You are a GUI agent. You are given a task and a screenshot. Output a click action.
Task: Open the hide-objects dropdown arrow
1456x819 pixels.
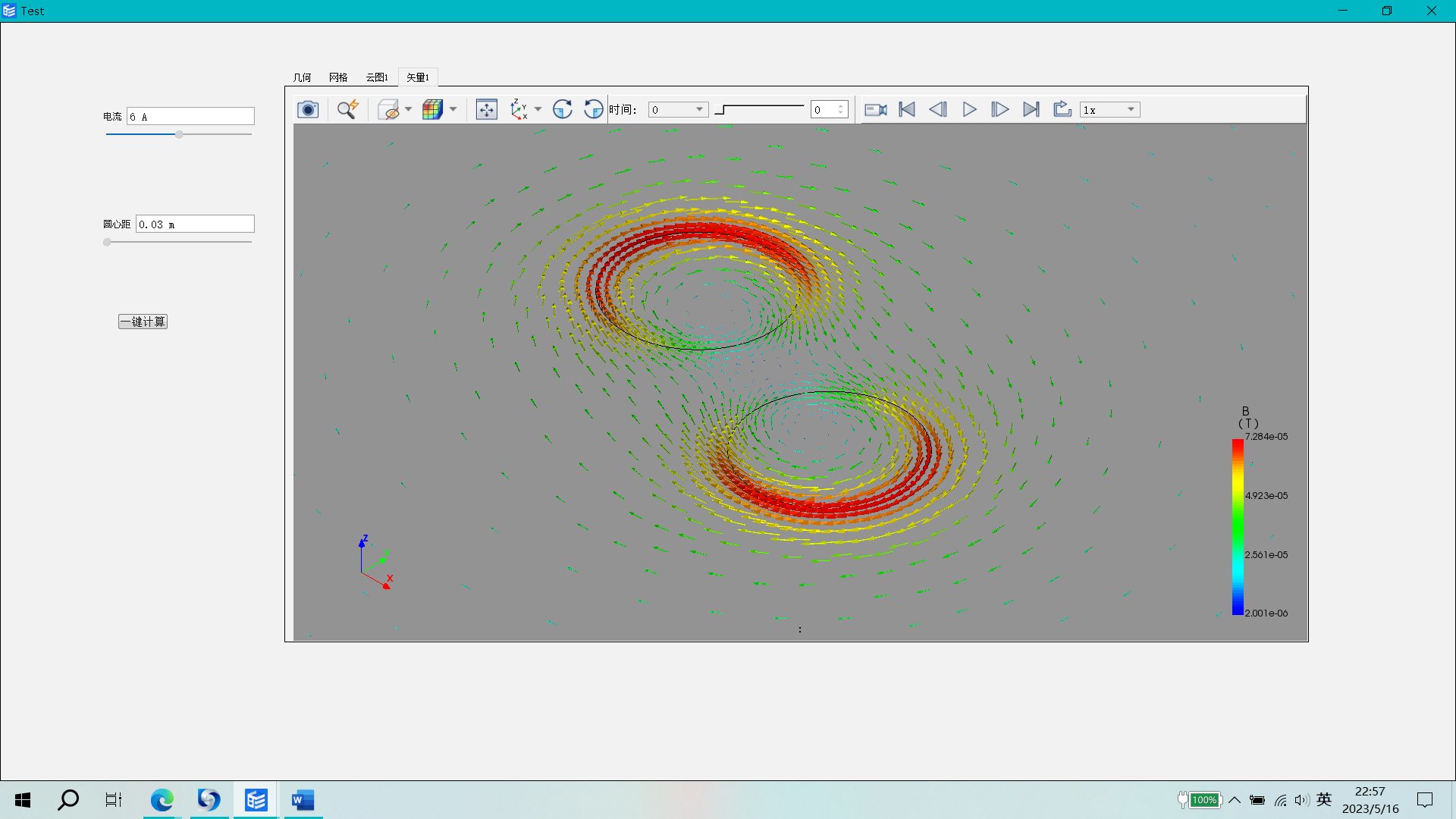click(x=408, y=110)
